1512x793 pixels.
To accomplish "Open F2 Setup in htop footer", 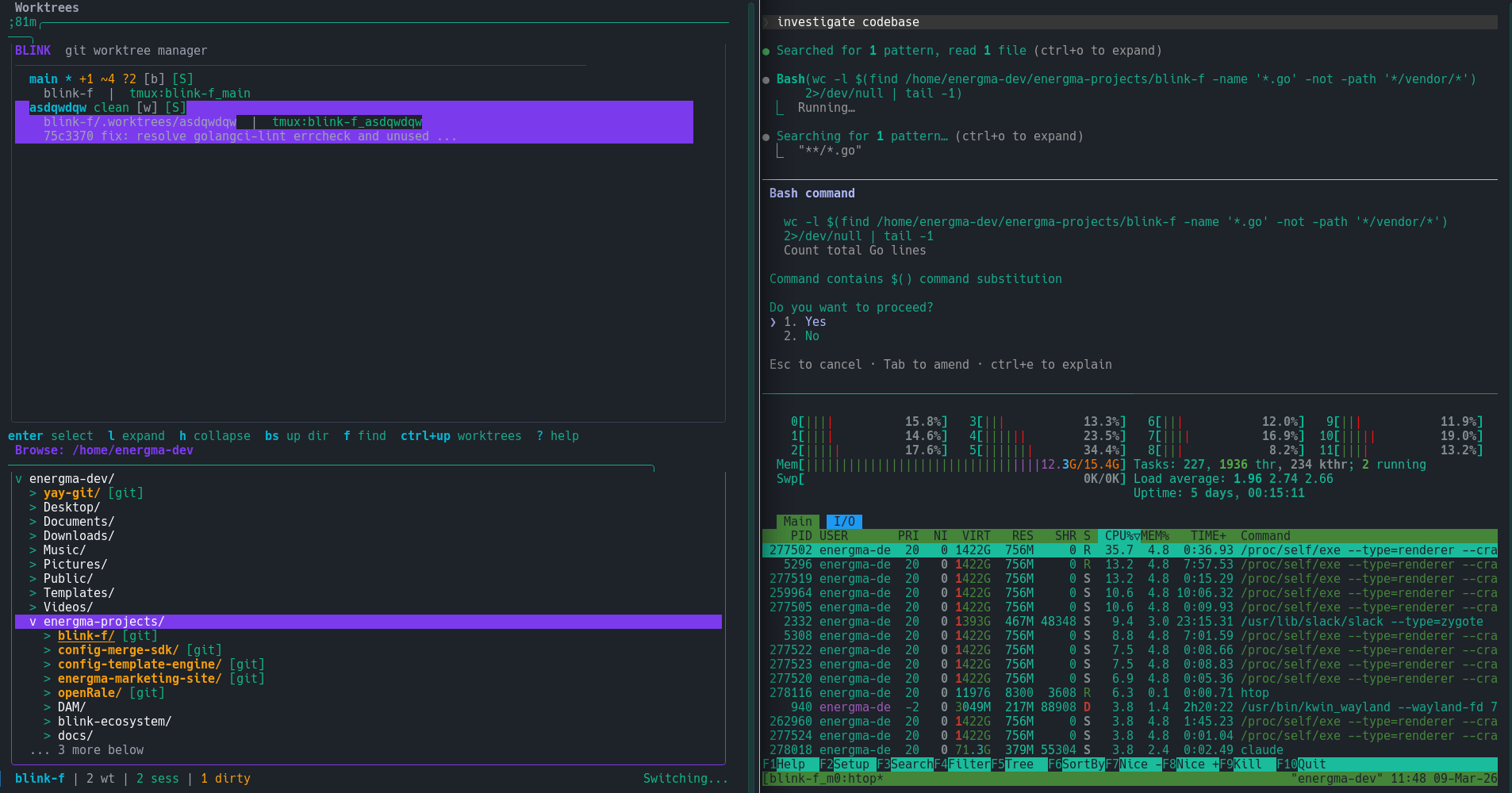I will tap(851, 764).
